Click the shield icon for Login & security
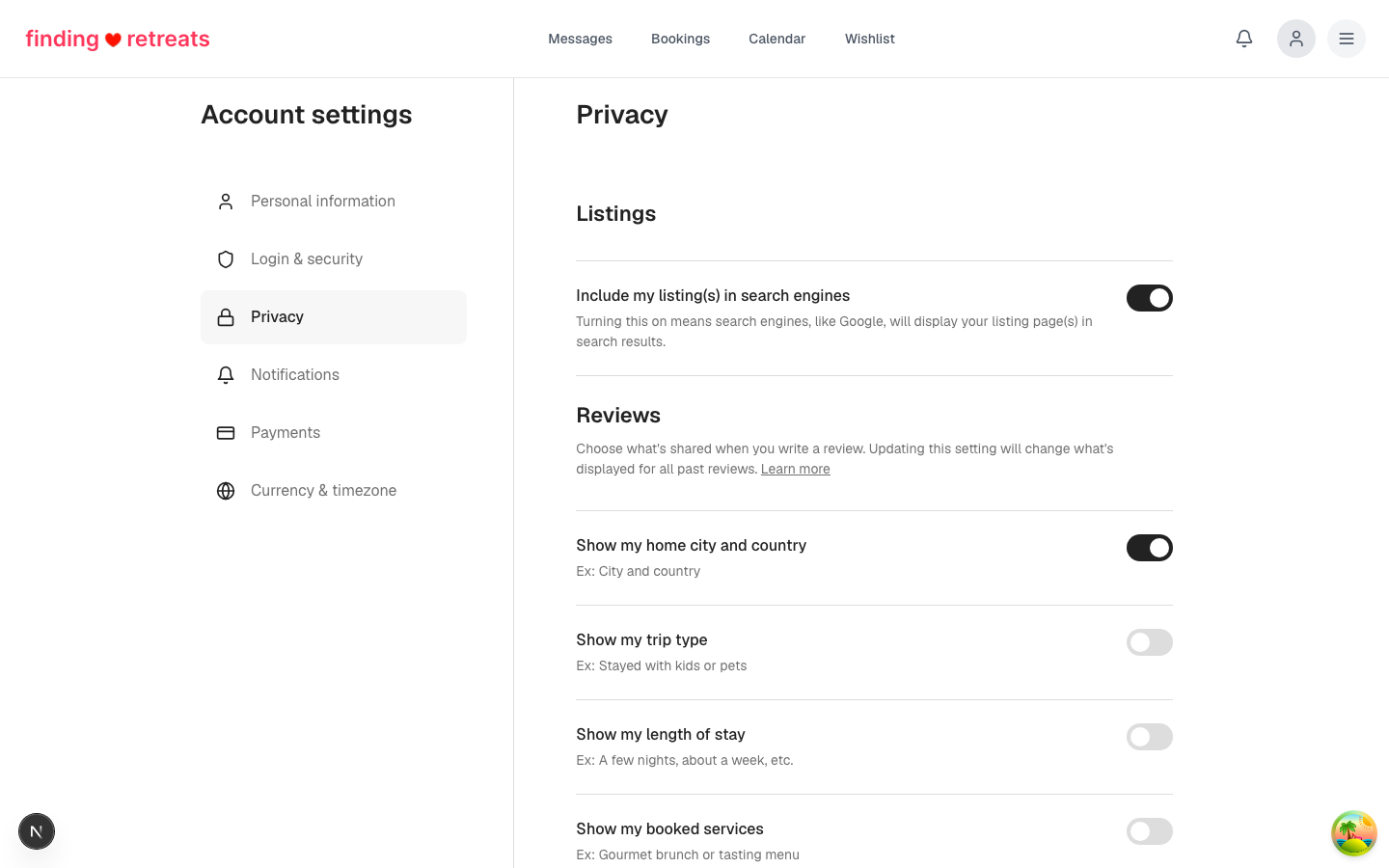The width and height of the screenshot is (1389, 868). [x=226, y=259]
